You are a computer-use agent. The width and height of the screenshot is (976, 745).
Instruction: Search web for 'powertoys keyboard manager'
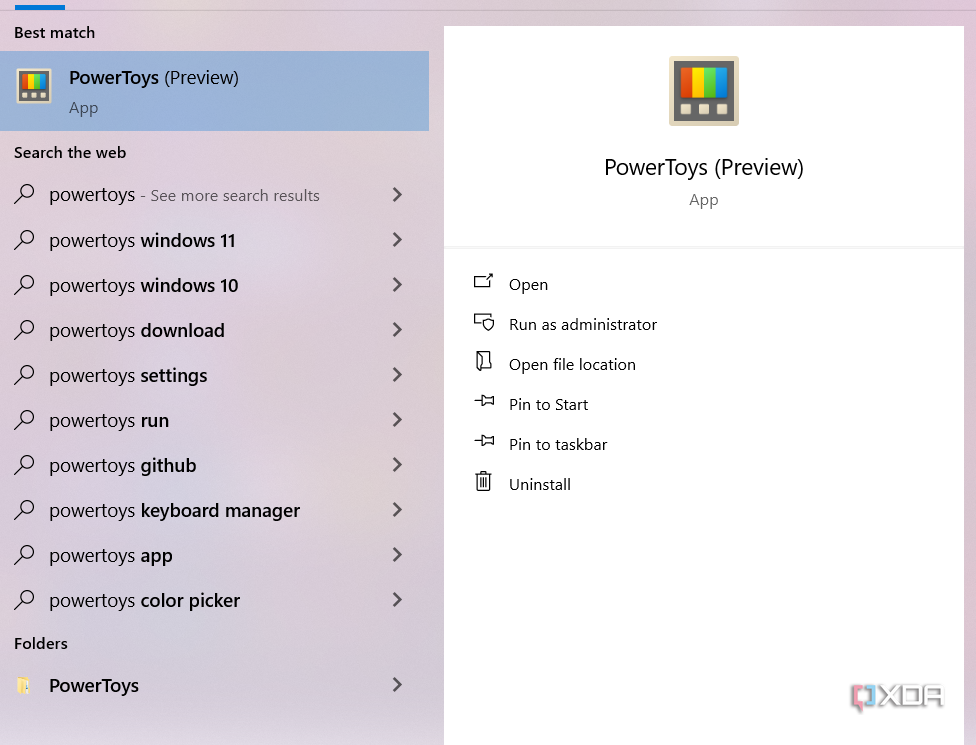214,510
